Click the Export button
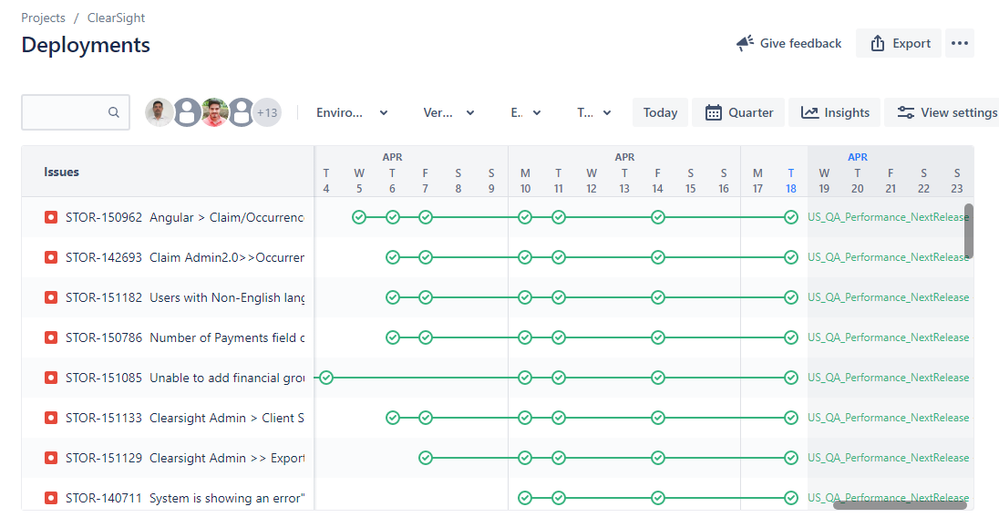999x520 pixels. (x=898, y=43)
